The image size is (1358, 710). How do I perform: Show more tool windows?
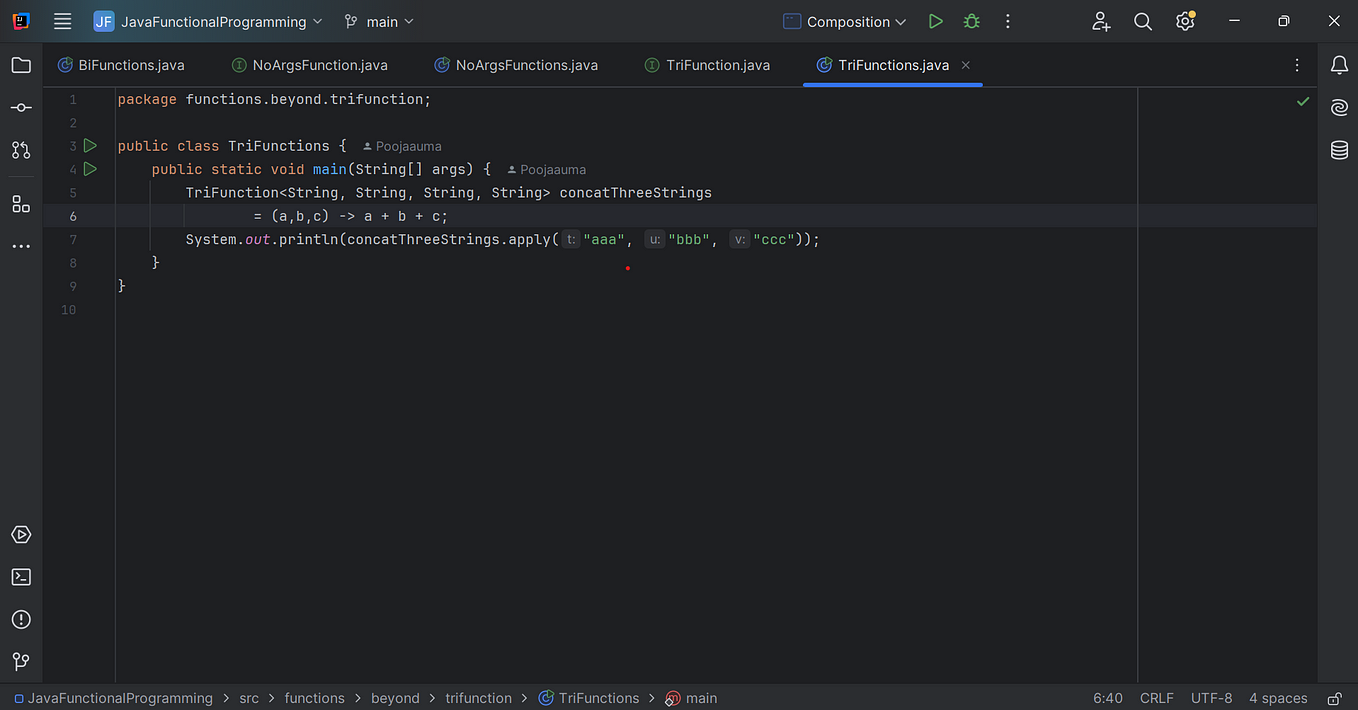[x=21, y=246]
